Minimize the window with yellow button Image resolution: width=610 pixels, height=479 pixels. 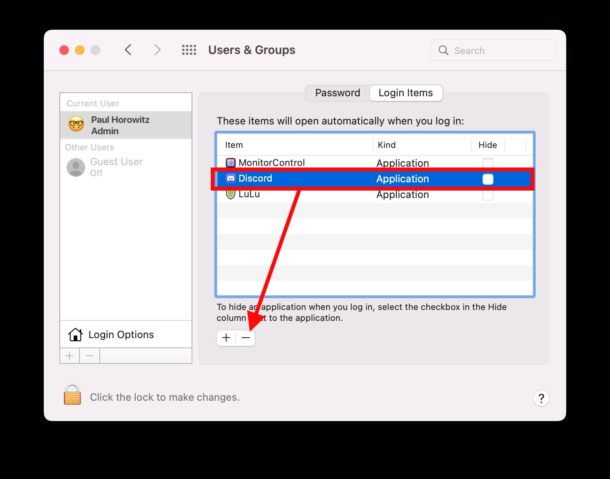(80, 50)
